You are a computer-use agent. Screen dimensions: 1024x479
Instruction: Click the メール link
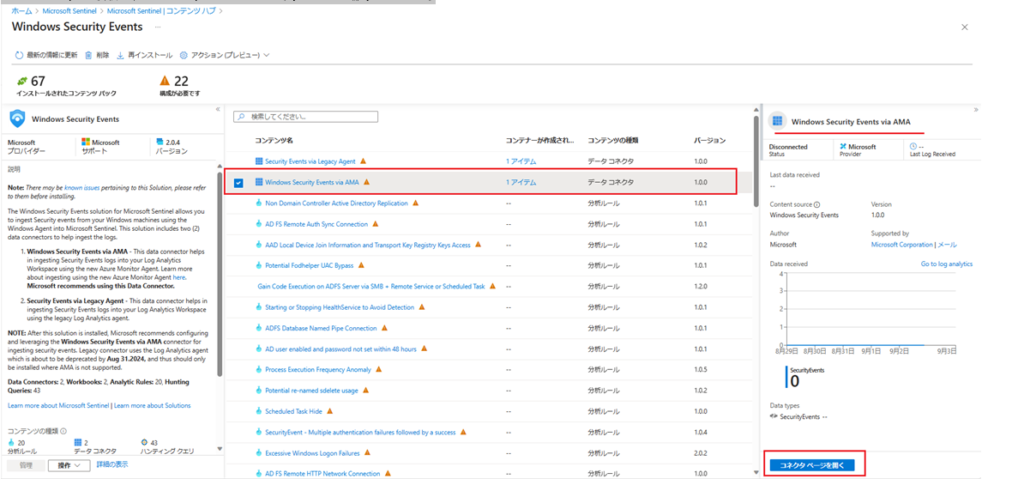(x=948, y=244)
